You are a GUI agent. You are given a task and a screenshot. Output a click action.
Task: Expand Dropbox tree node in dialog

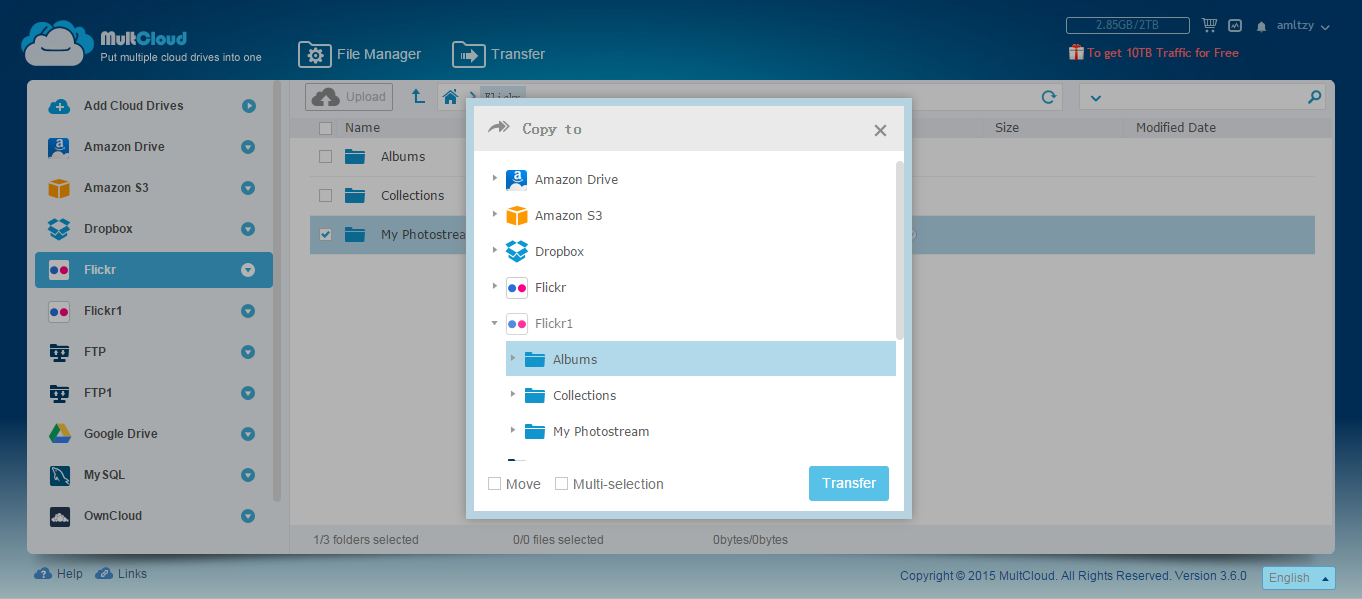(494, 251)
